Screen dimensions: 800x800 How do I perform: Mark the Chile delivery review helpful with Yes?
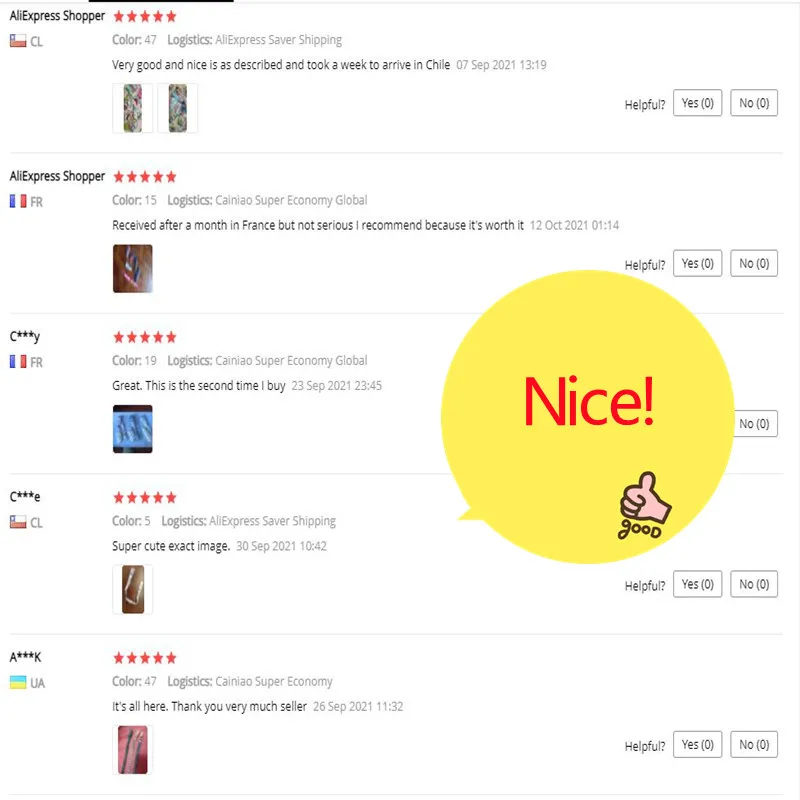[697, 103]
